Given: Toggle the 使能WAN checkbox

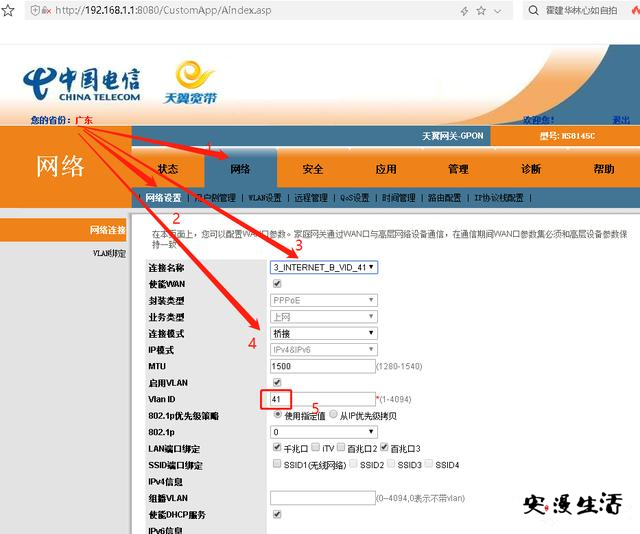Looking at the screenshot, I should (x=277, y=284).
